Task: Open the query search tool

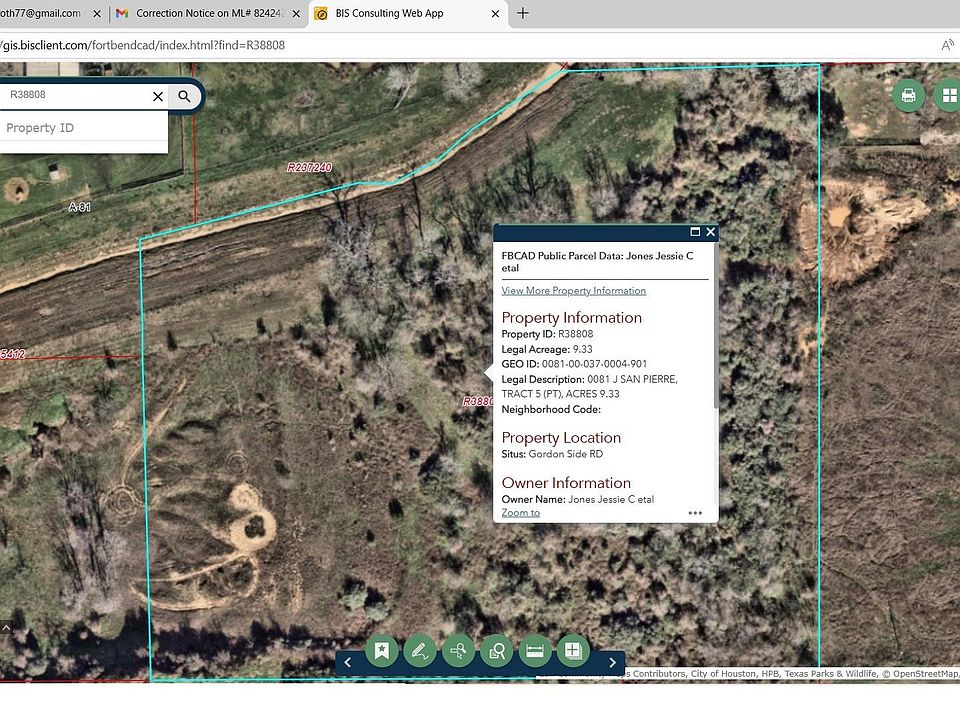Action: [x=458, y=651]
